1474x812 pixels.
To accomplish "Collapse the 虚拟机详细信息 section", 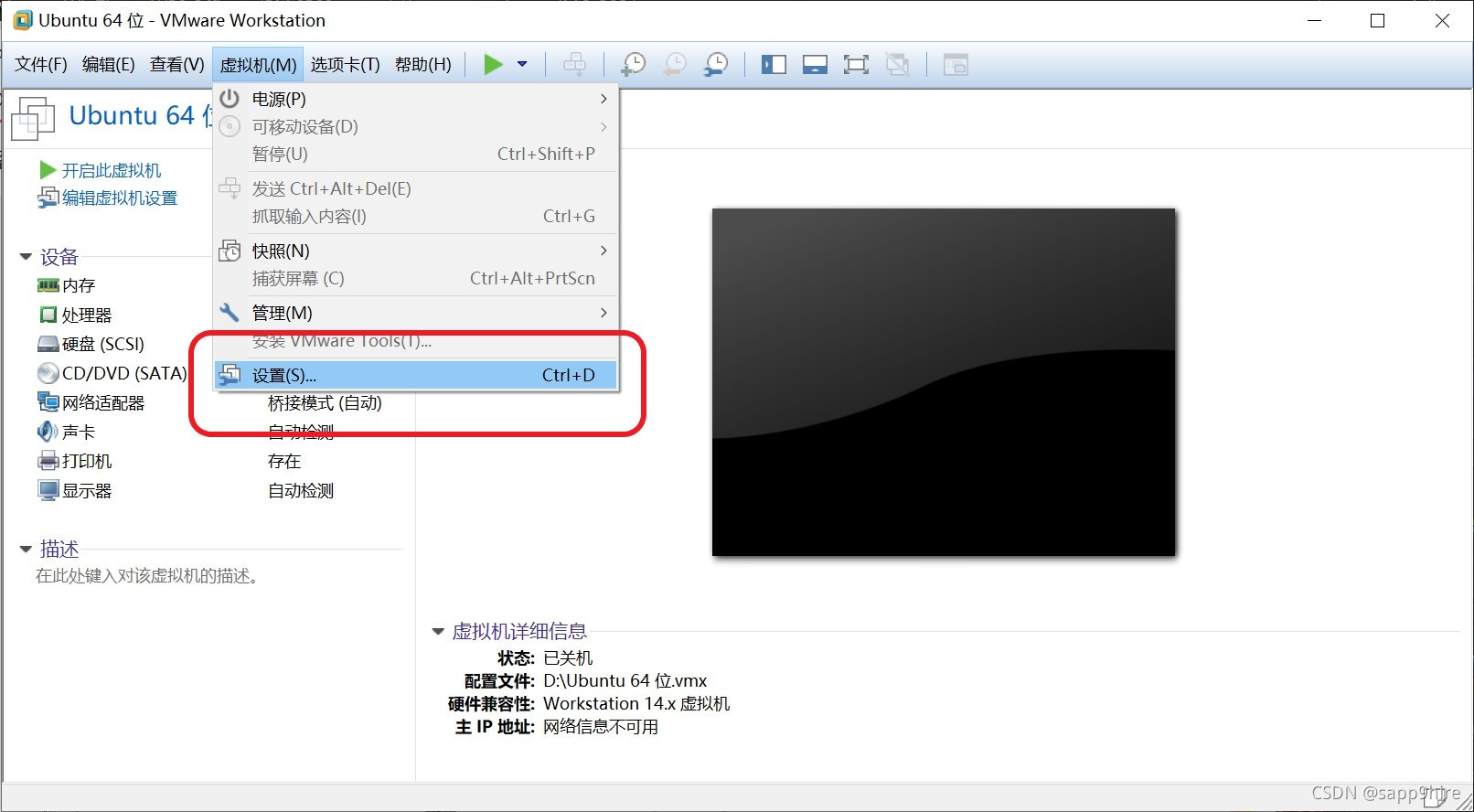I will (438, 631).
